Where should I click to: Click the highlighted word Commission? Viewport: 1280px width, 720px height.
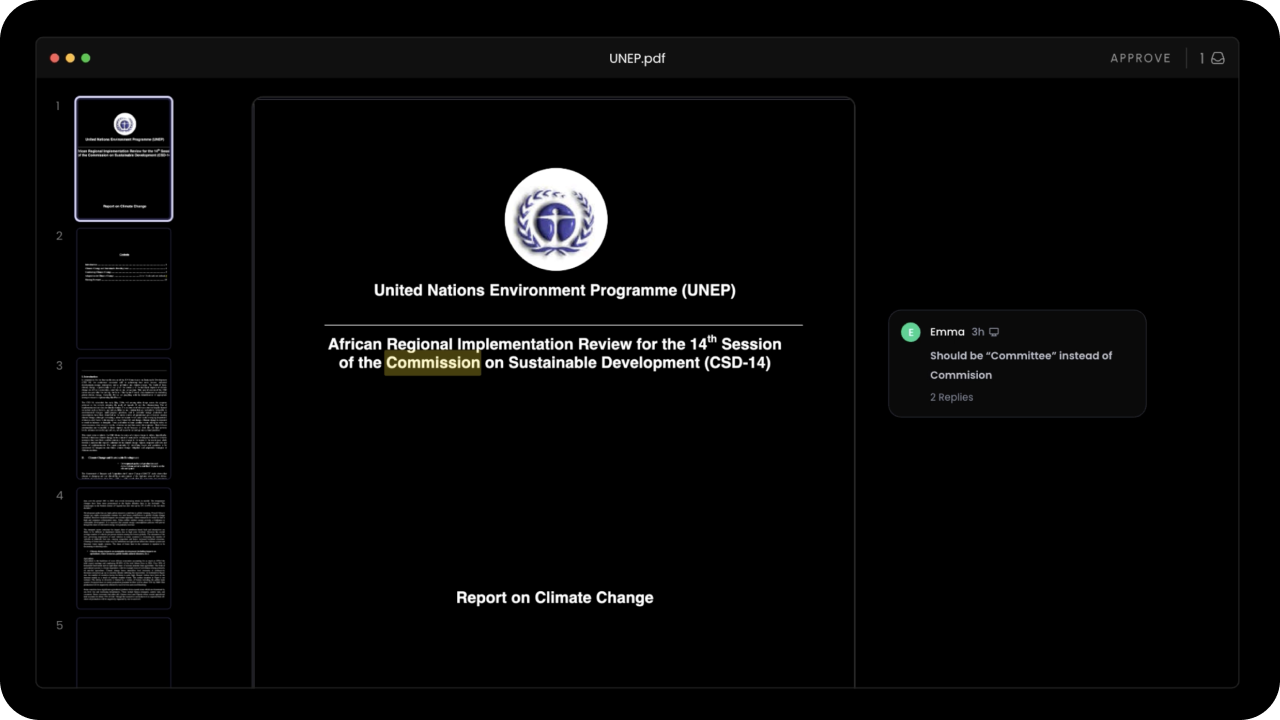pos(433,362)
